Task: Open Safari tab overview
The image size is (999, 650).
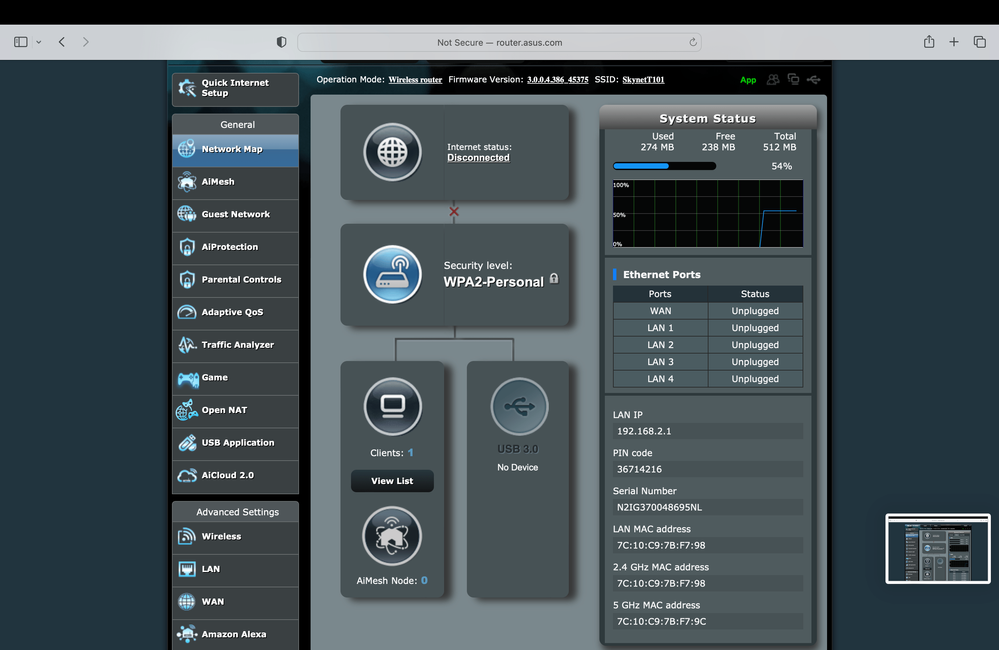Action: click(x=979, y=42)
